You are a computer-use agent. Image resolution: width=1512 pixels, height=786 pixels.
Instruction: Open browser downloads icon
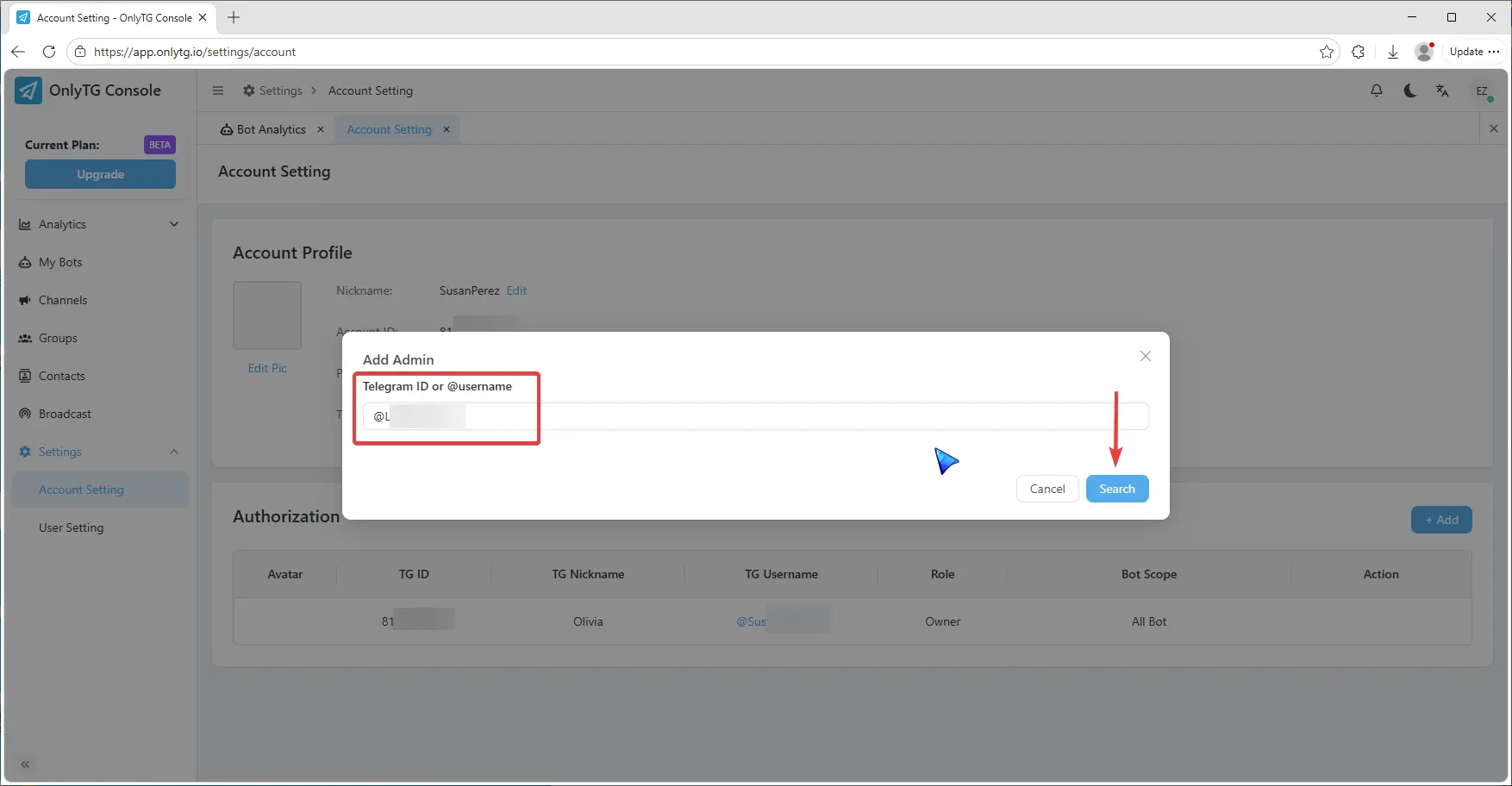[x=1392, y=52]
